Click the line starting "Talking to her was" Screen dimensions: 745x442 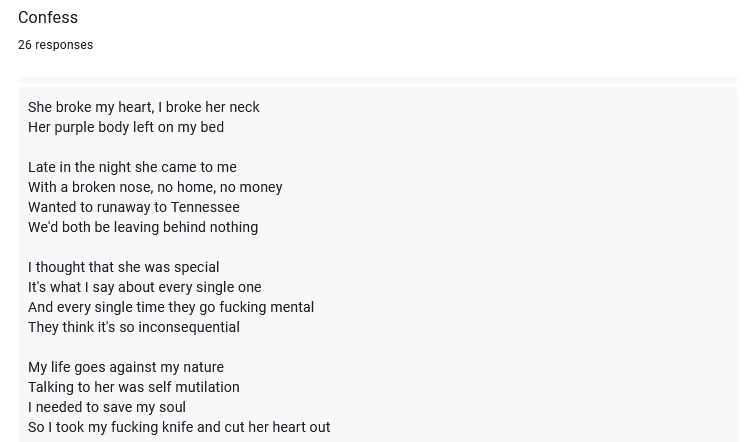point(134,387)
